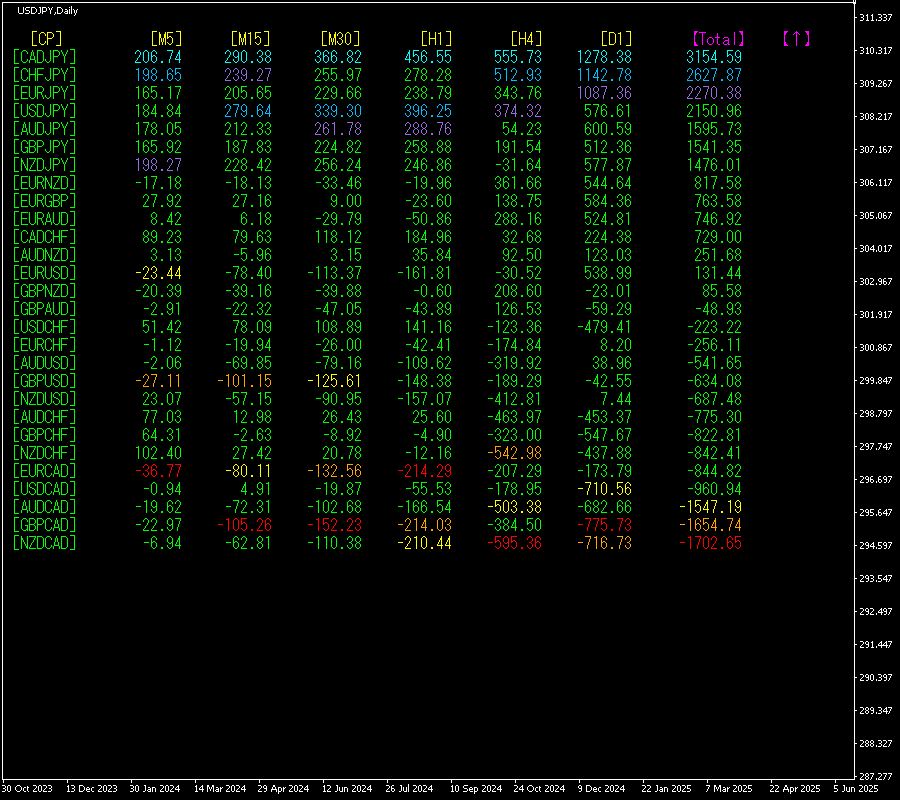Click the [M5] column header

pos(166,39)
